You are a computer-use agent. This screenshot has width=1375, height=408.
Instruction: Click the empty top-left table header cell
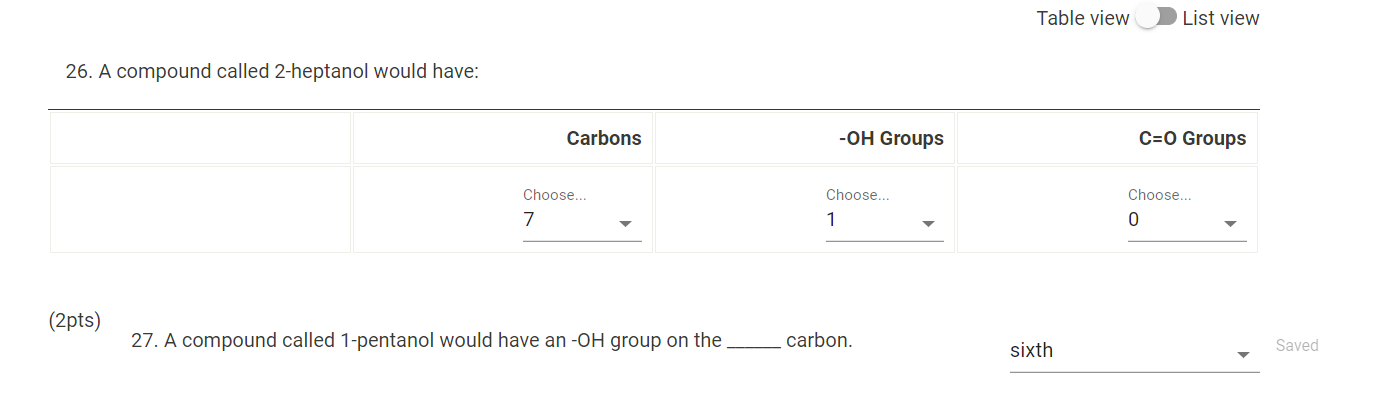click(200, 139)
